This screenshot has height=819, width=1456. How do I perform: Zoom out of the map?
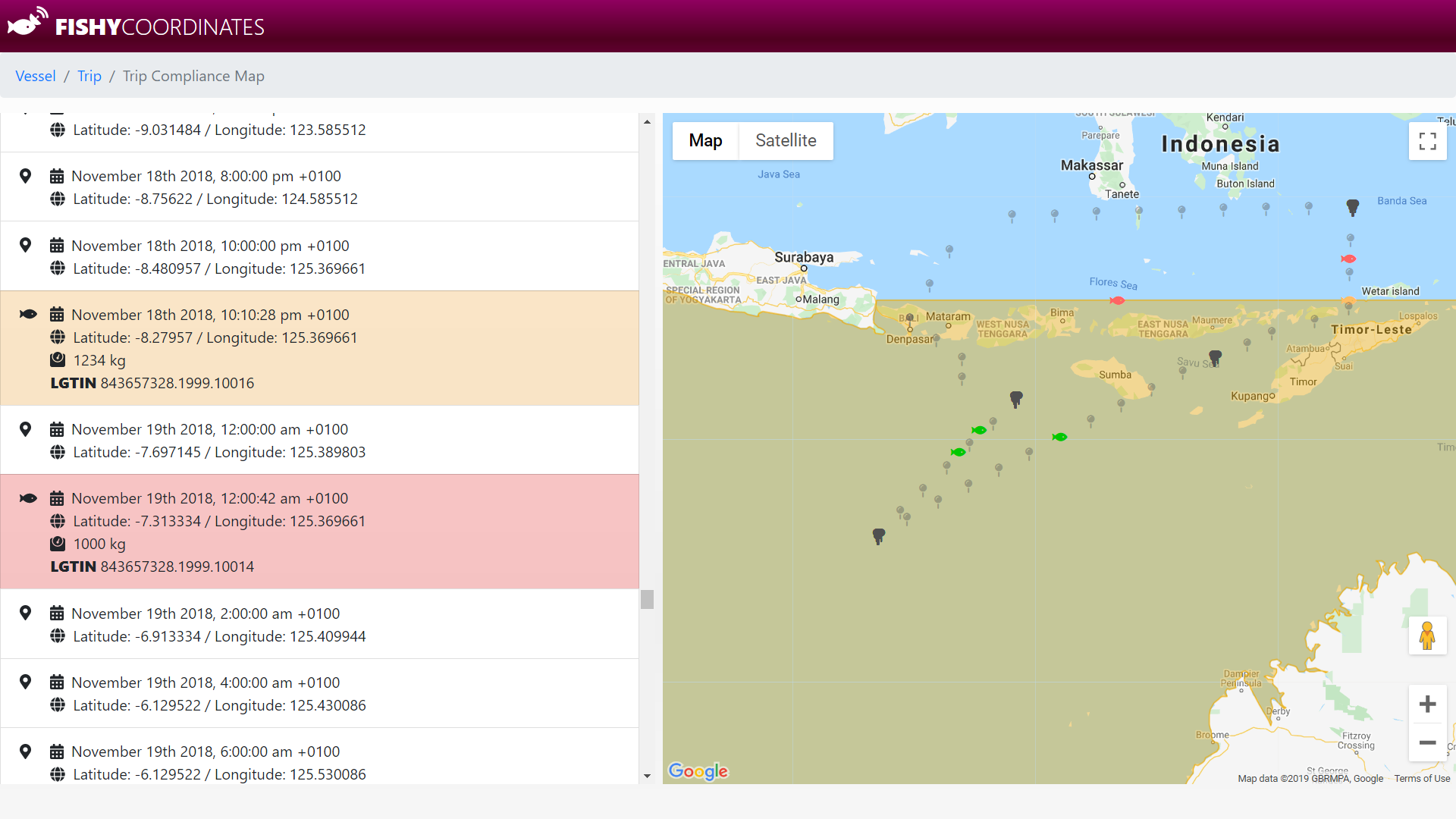[x=1427, y=742]
